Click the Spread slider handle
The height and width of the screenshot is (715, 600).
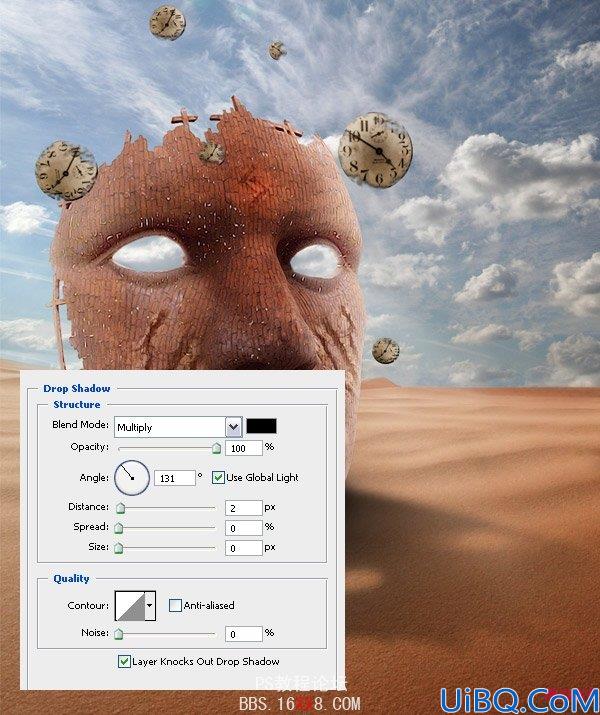(x=119, y=528)
